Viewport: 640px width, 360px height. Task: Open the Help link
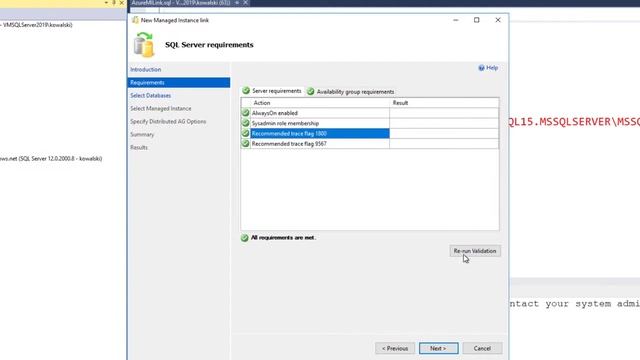[x=492, y=68]
